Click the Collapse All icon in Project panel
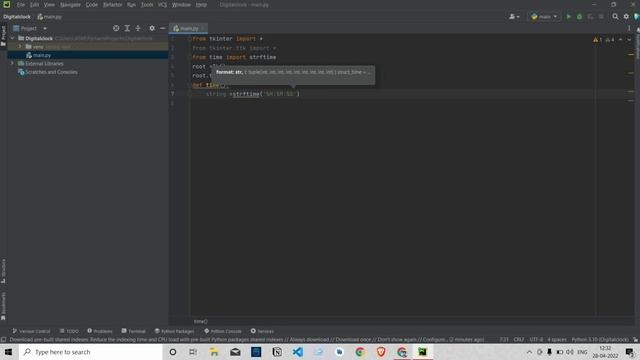 point(138,28)
